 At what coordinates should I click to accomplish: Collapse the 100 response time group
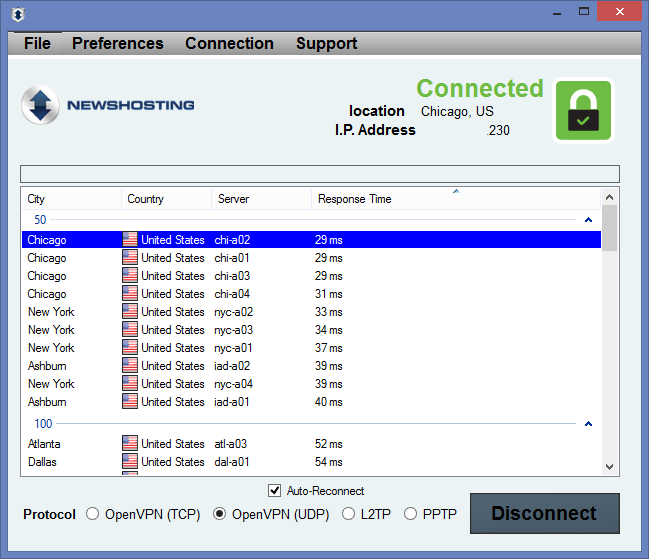tap(588, 424)
